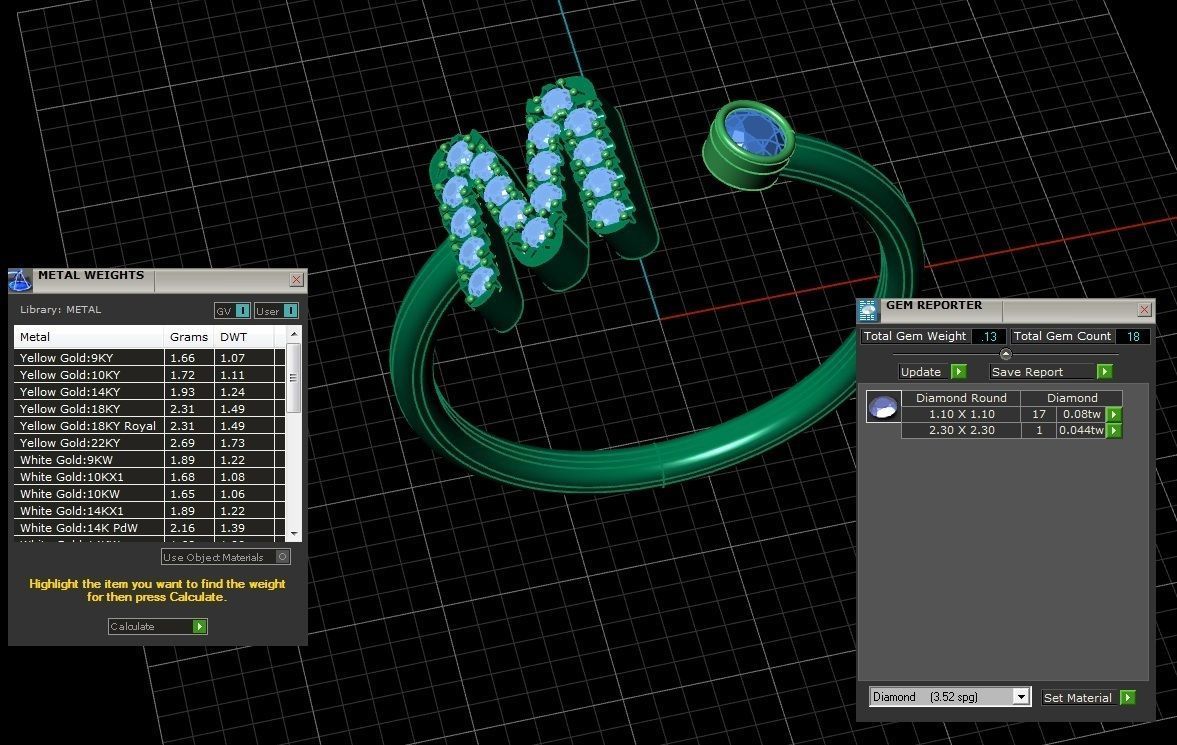This screenshot has width=1177, height=745.
Task: Click the Save Report button label
Action: tap(1027, 372)
